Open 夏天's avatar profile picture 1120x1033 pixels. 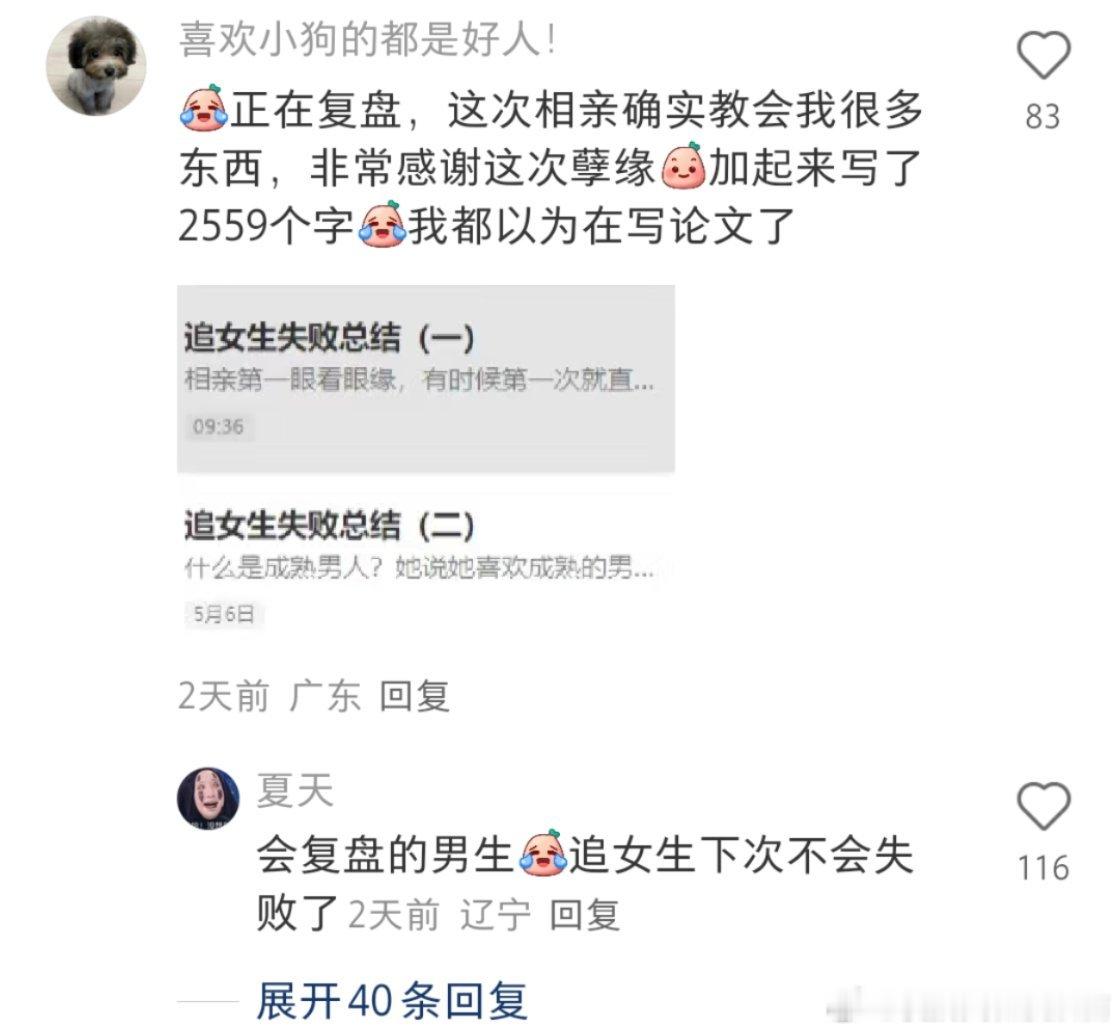(209, 799)
